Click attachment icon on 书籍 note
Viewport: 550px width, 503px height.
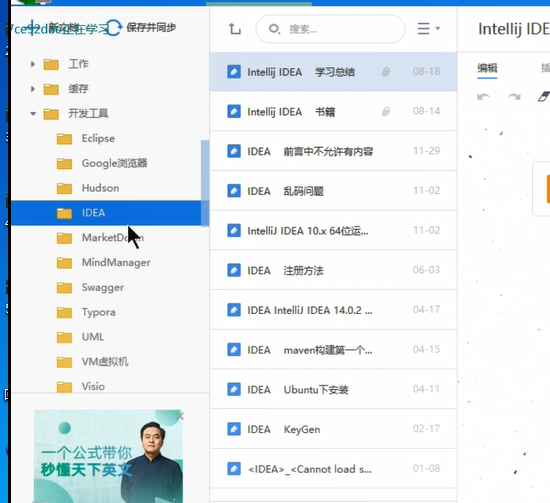coord(386,112)
